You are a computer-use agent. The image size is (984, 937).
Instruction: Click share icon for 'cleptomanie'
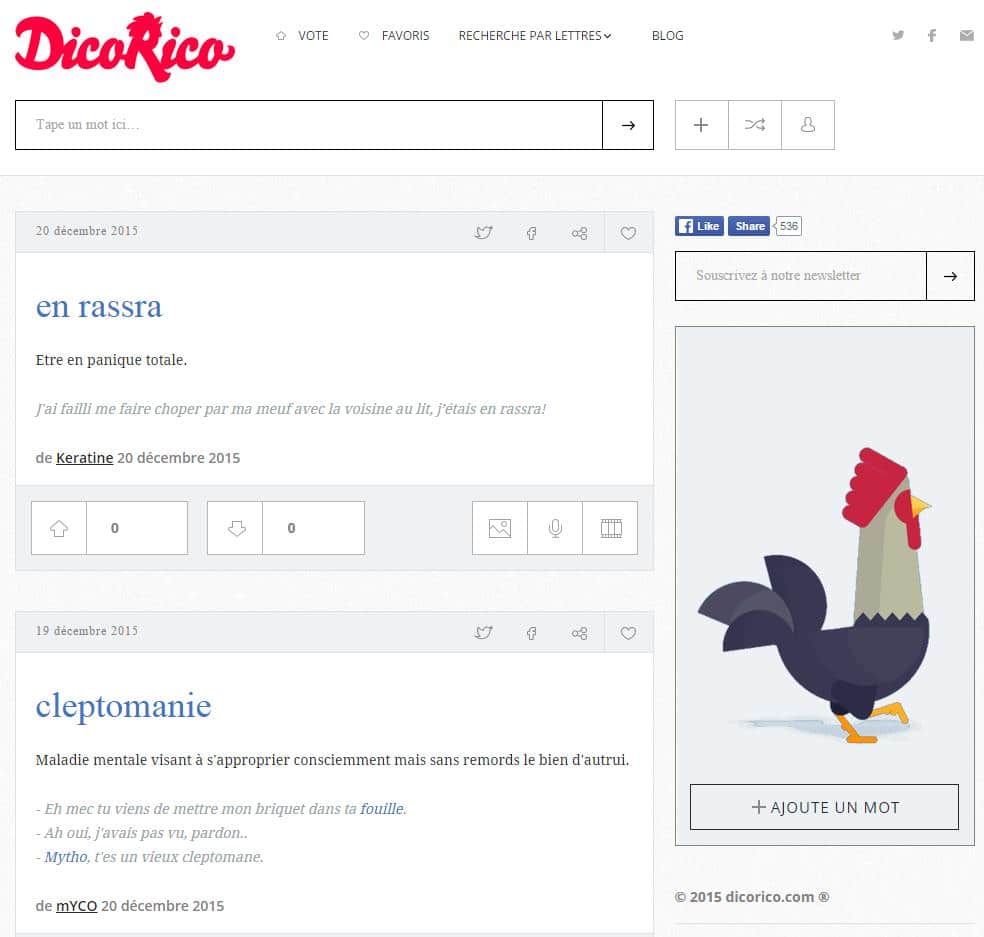579,633
